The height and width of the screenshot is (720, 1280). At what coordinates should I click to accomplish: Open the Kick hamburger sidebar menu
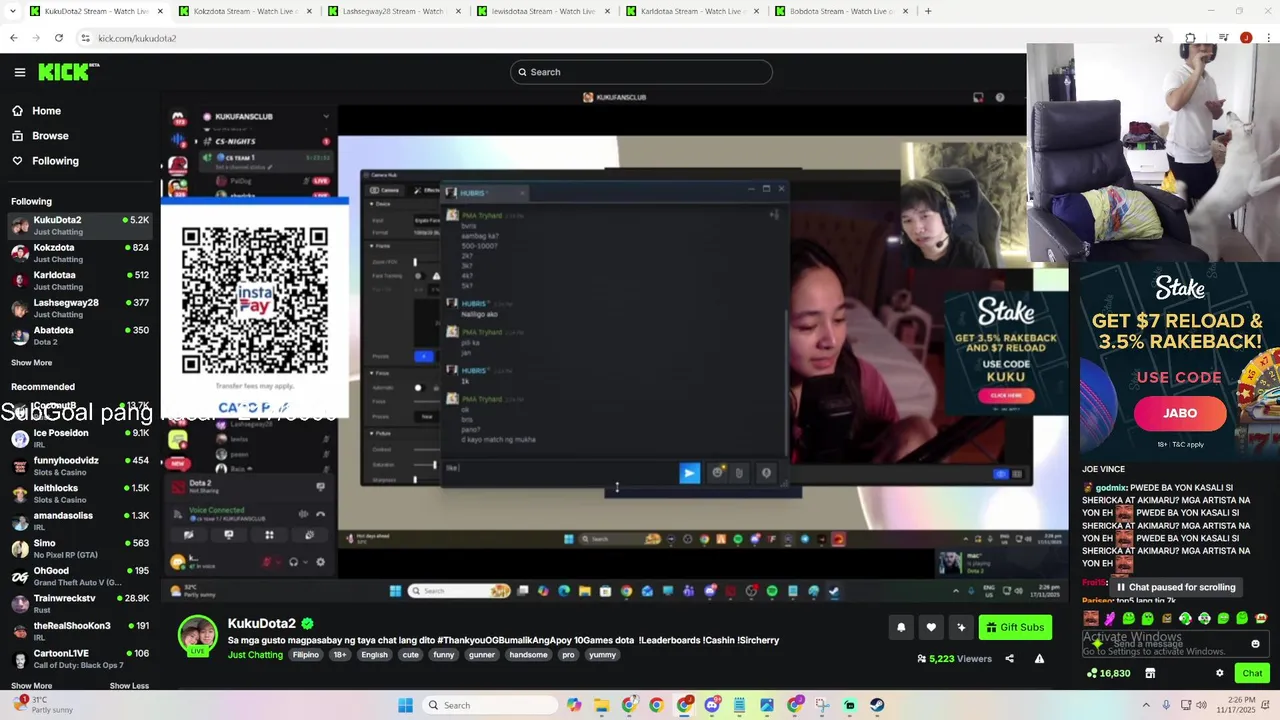(20, 72)
